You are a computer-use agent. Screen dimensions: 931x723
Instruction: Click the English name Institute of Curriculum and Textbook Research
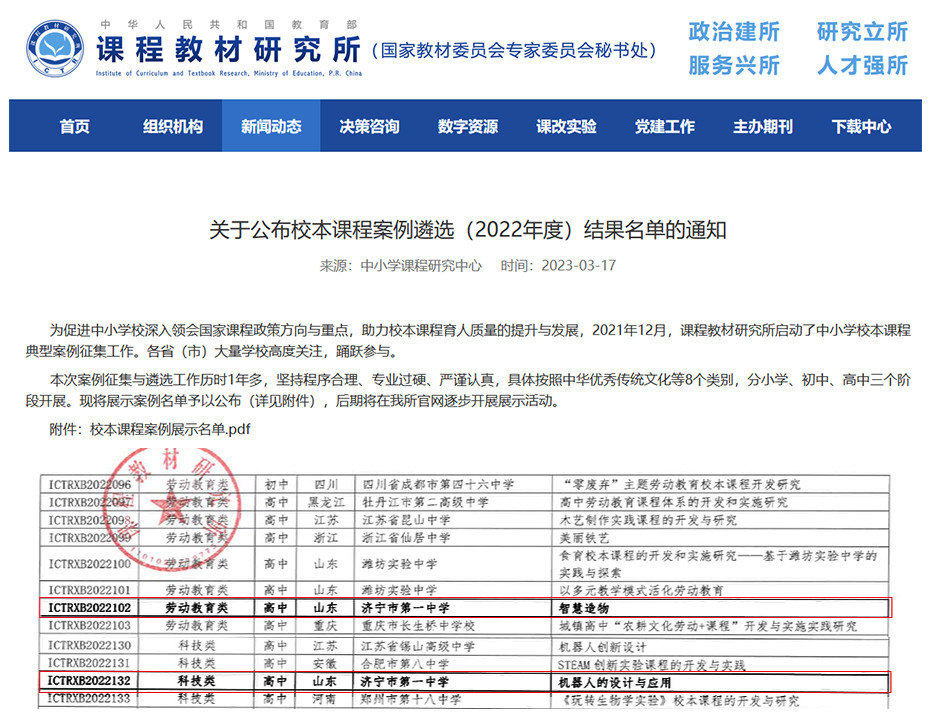[229, 74]
